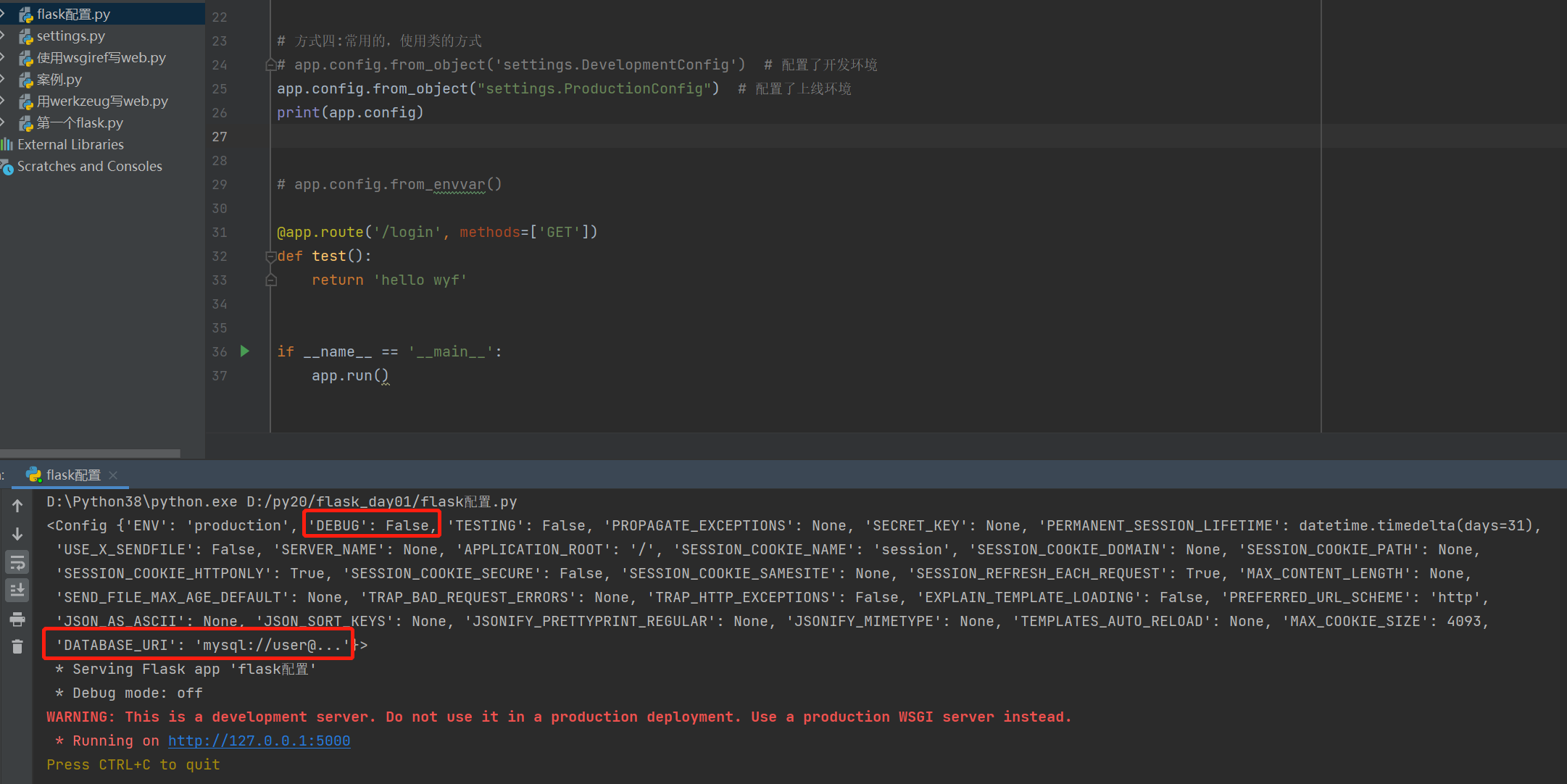Viewport: 1567px width, 784px height.
Task: Click the app.run() line in editor
Action: coord(351,376)
